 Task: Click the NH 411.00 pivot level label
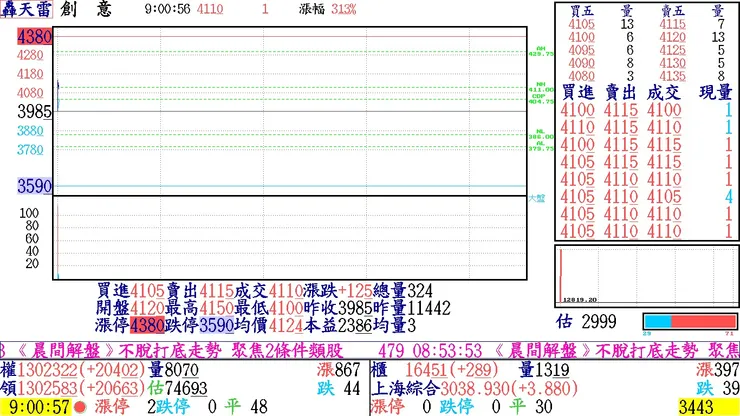(x=541, y=87)
